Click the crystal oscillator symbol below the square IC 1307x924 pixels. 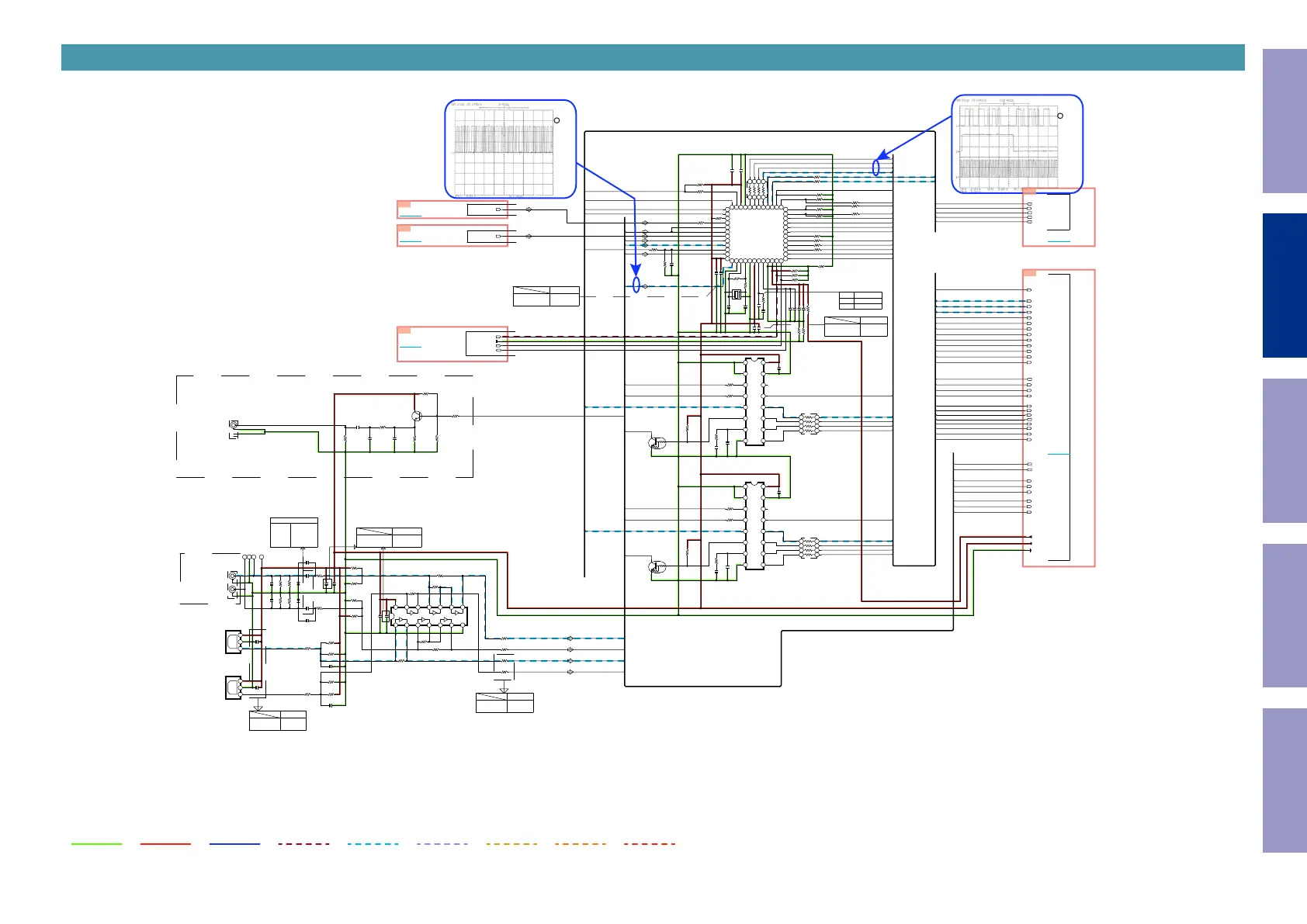tap(737, 295)
